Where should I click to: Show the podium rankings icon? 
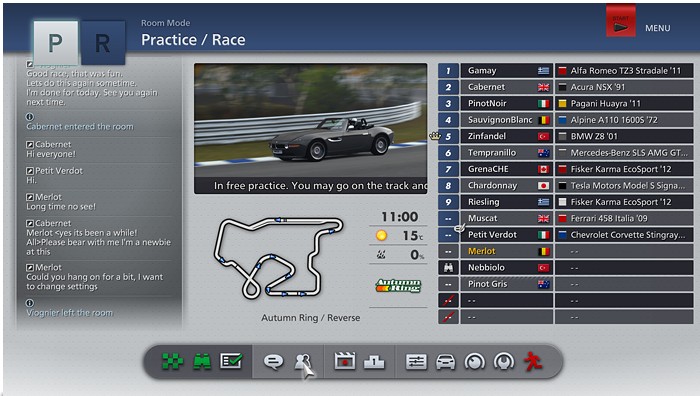coord(374,362)
